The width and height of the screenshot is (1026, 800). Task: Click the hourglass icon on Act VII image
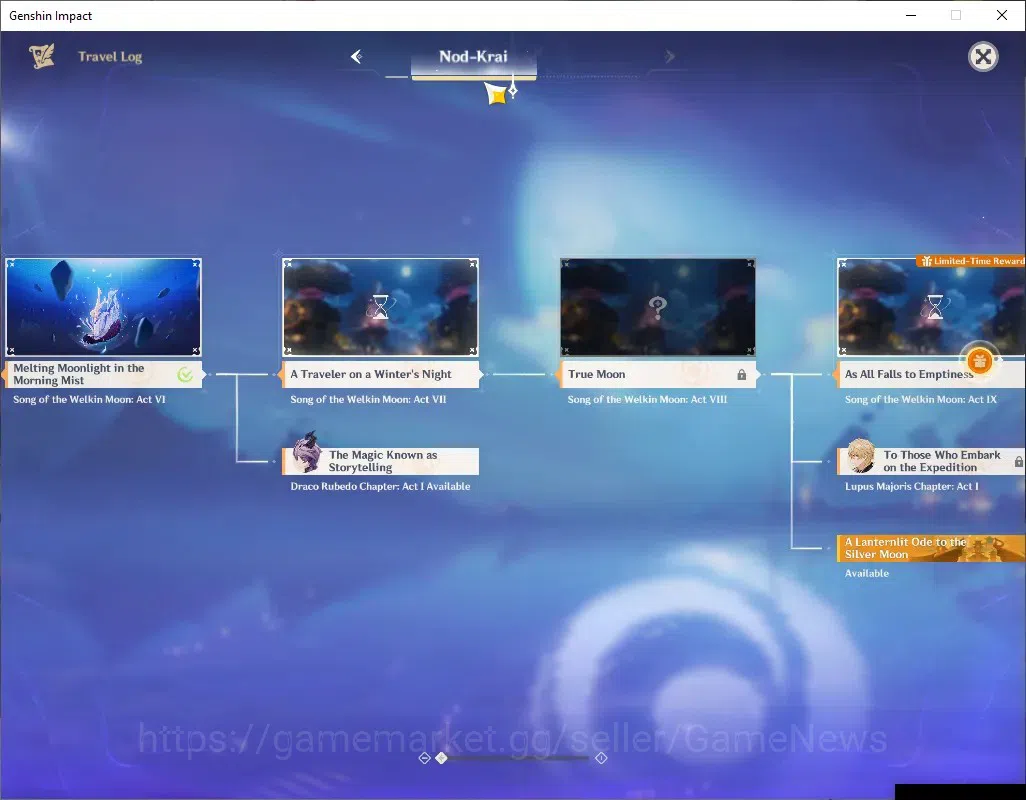[x=380, y=306]
